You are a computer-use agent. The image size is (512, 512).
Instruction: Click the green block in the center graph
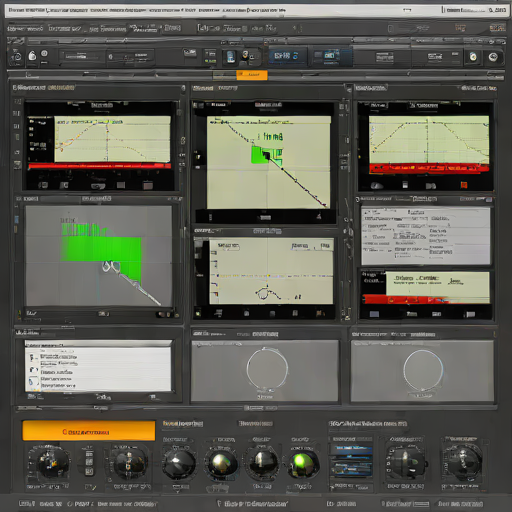[x=260, y=155]
